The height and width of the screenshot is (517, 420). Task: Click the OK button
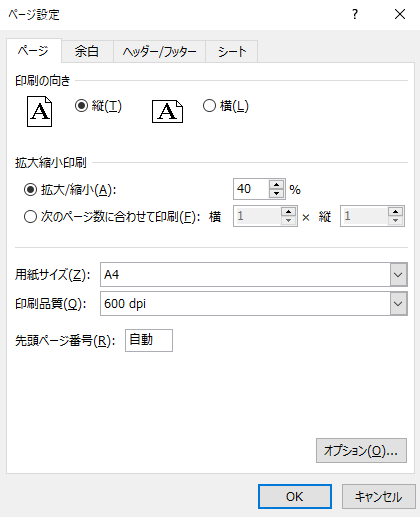point(295,496)
